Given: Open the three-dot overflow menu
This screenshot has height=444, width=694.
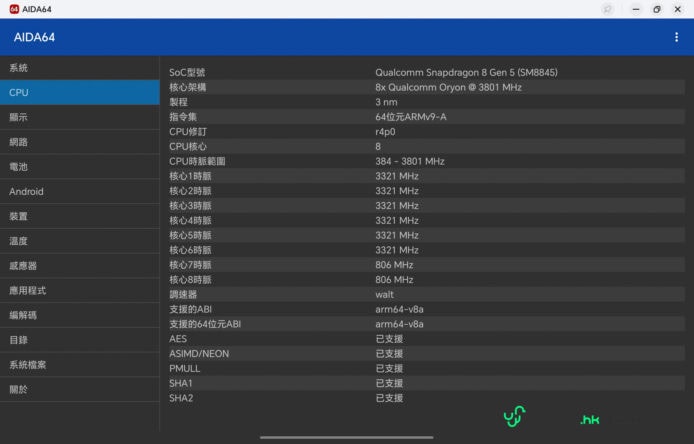Looking at the screenshot, I should (x=676, y=37).
